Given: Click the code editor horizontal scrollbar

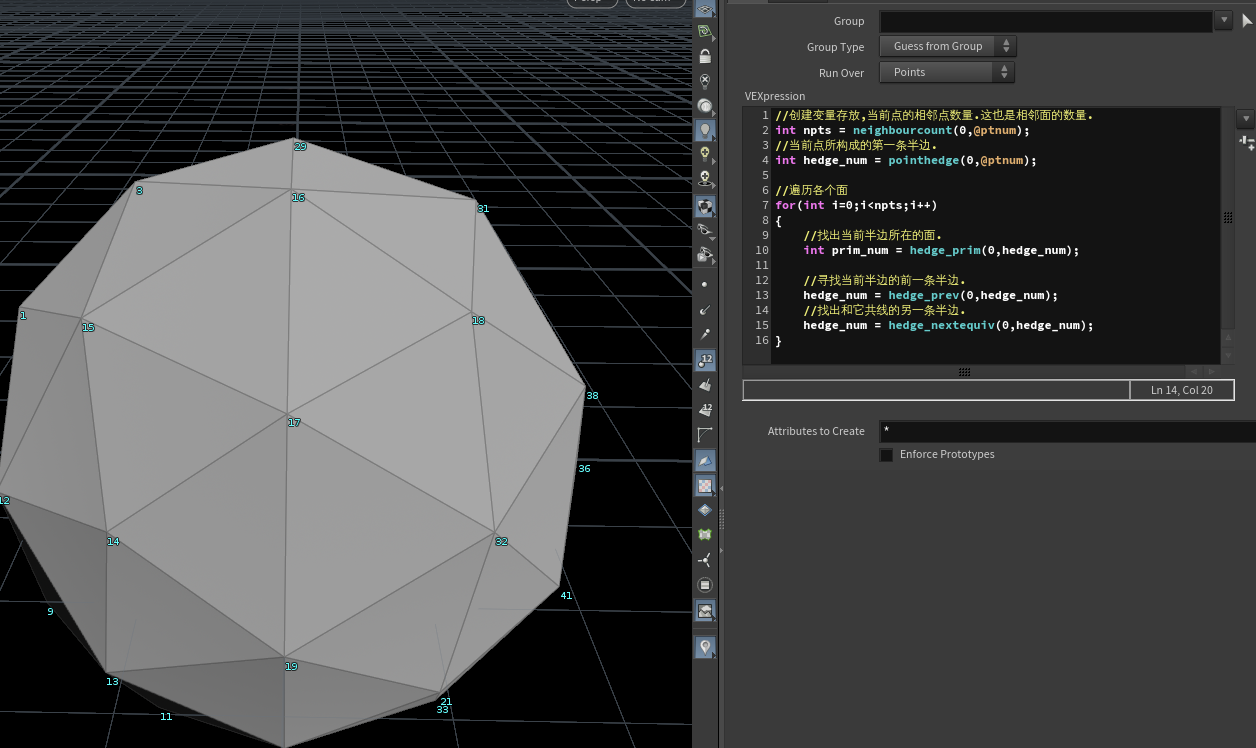Looking at the screenshot, I should (964, 372).
